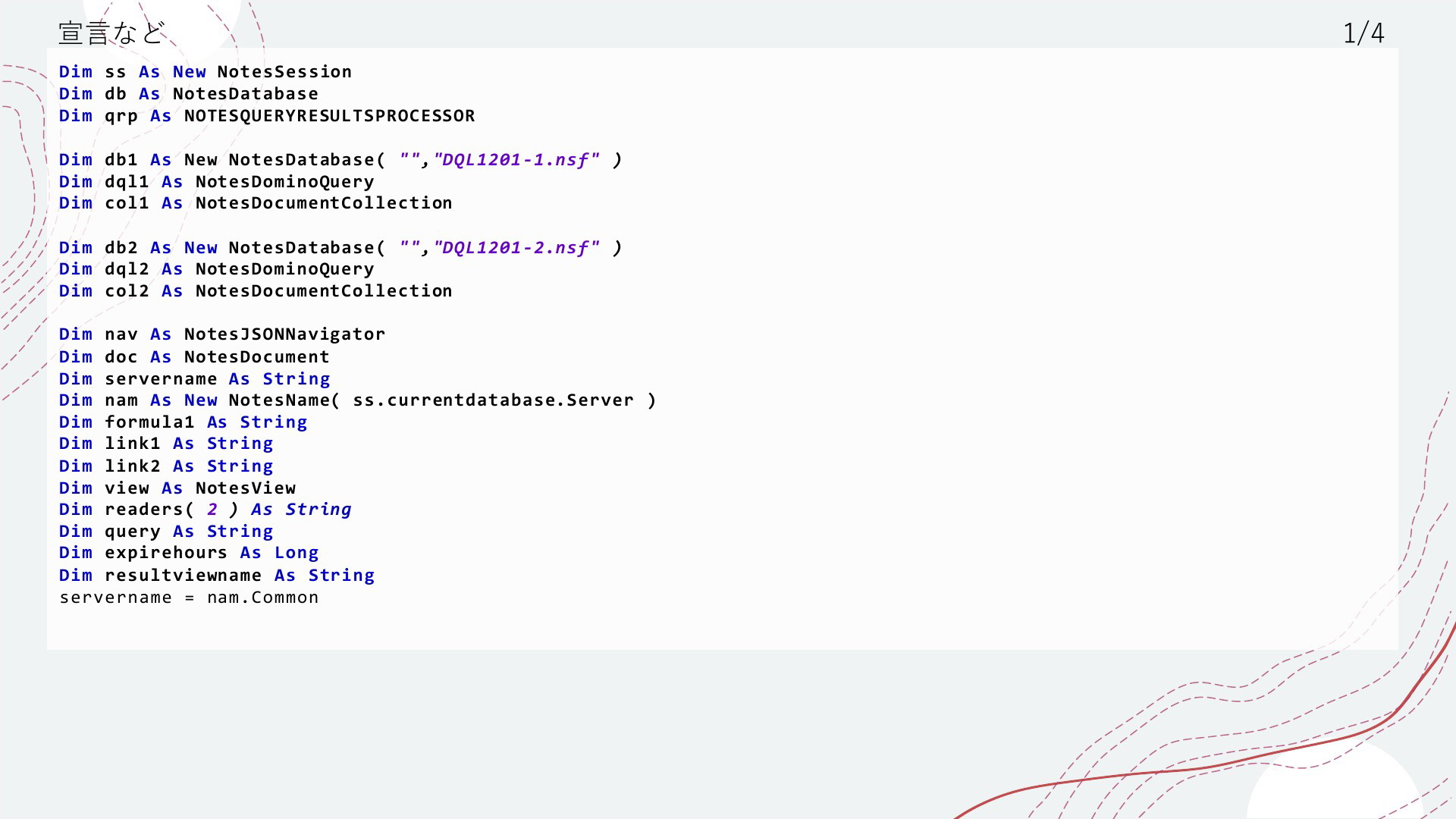Select the line Dim link1 As String
The height and width of the screenshot is (819, 1456).
click(166, 444)
